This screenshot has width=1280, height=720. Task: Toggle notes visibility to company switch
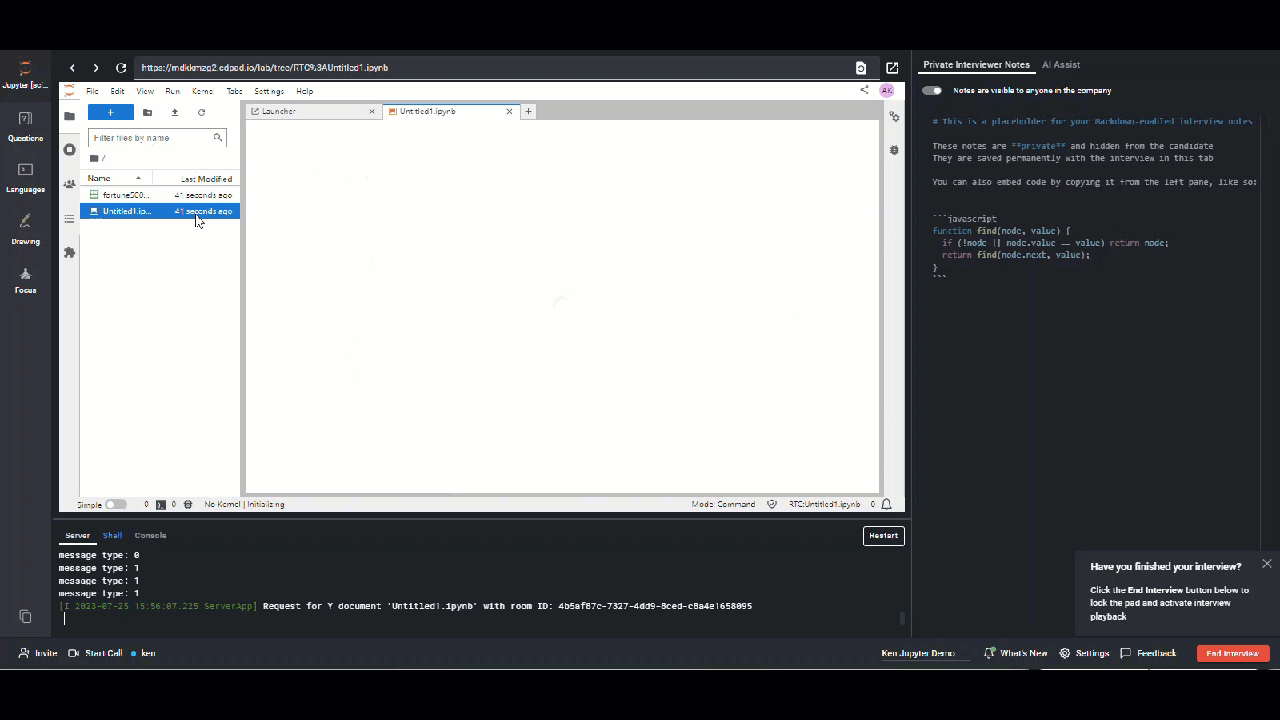pos(932,91)
